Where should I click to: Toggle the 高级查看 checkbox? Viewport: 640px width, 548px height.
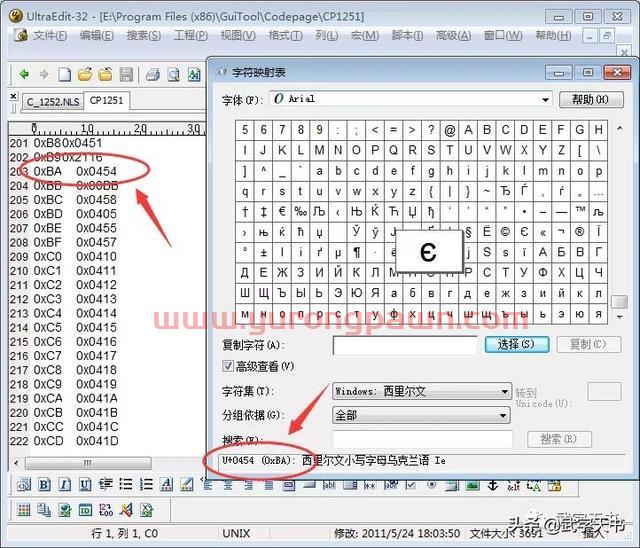(x=228, y=366)
